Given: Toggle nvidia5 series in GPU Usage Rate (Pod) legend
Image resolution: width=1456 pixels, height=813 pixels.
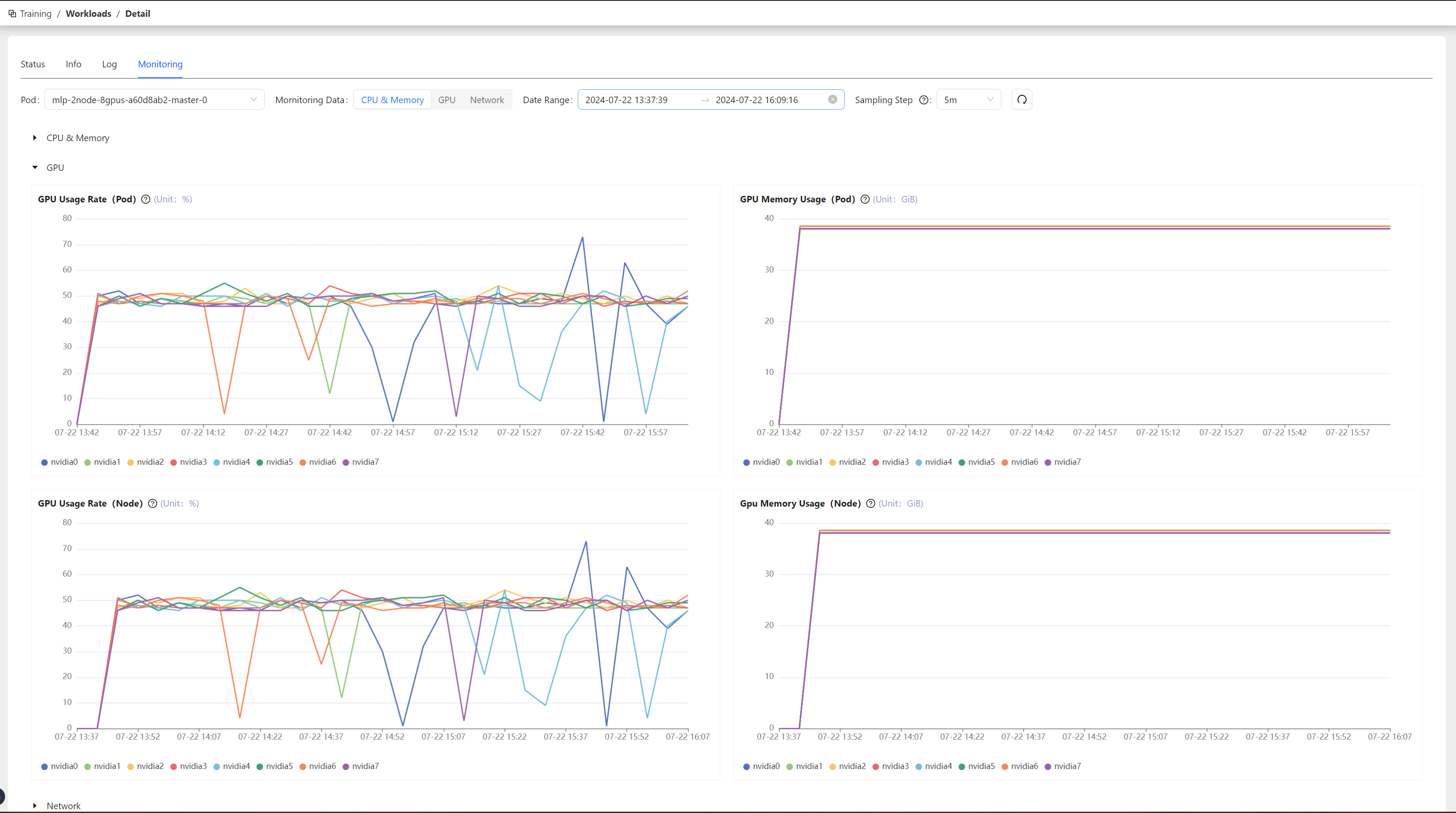Looking at the screenshot, I should click(x=275, y=462).
